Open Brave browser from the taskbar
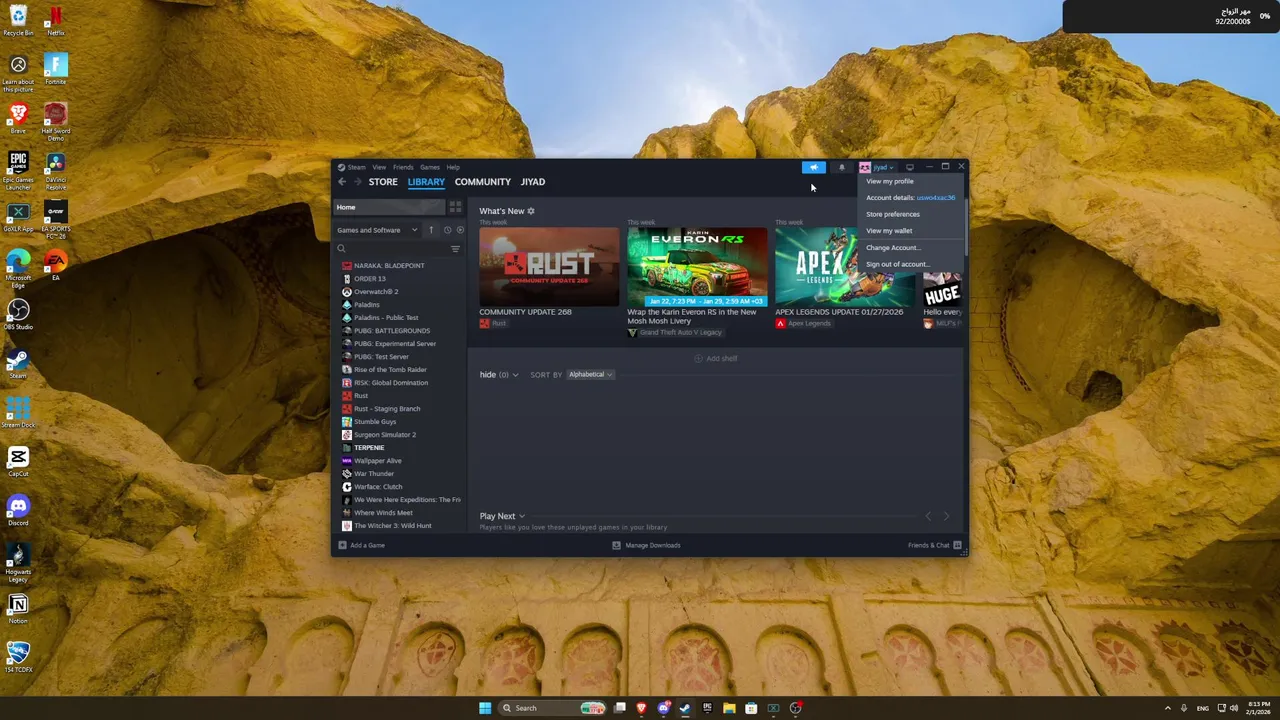1280x720 pixels. (641, 708)
